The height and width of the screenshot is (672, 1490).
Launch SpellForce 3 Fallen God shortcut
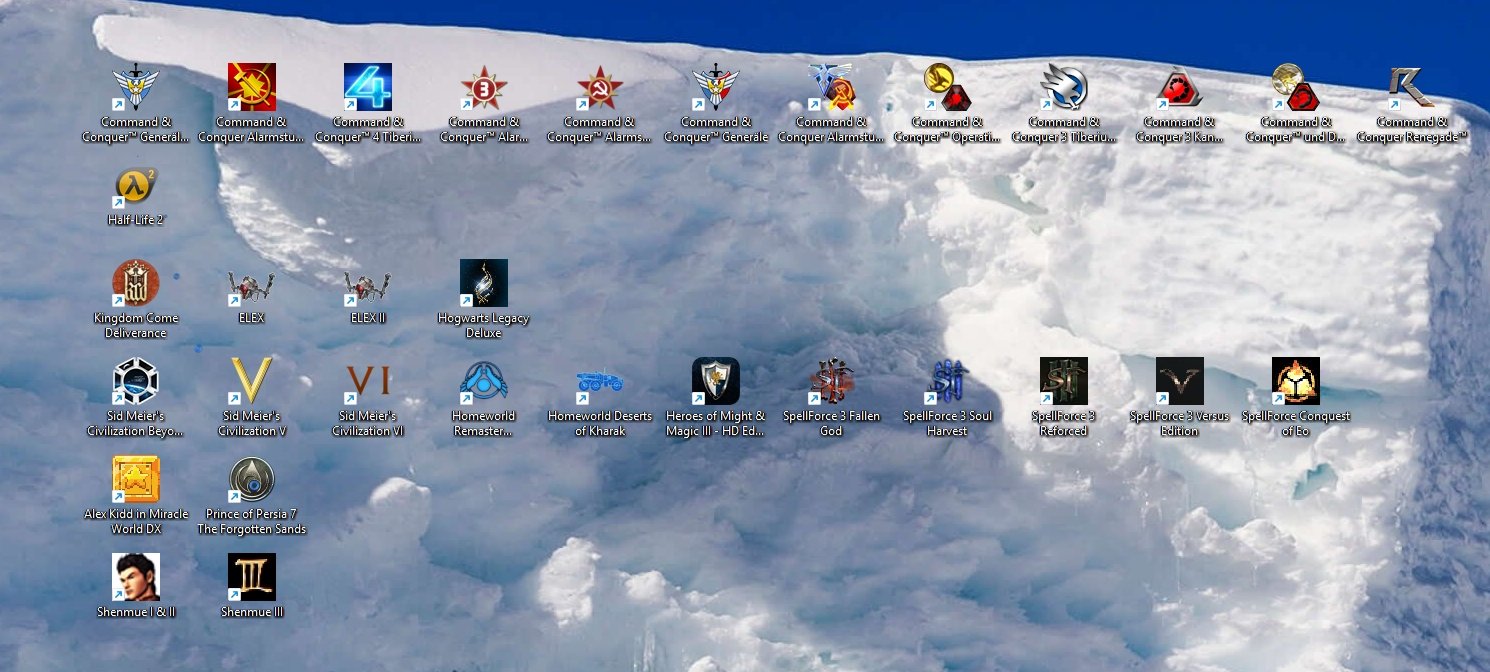pos(832,381)
